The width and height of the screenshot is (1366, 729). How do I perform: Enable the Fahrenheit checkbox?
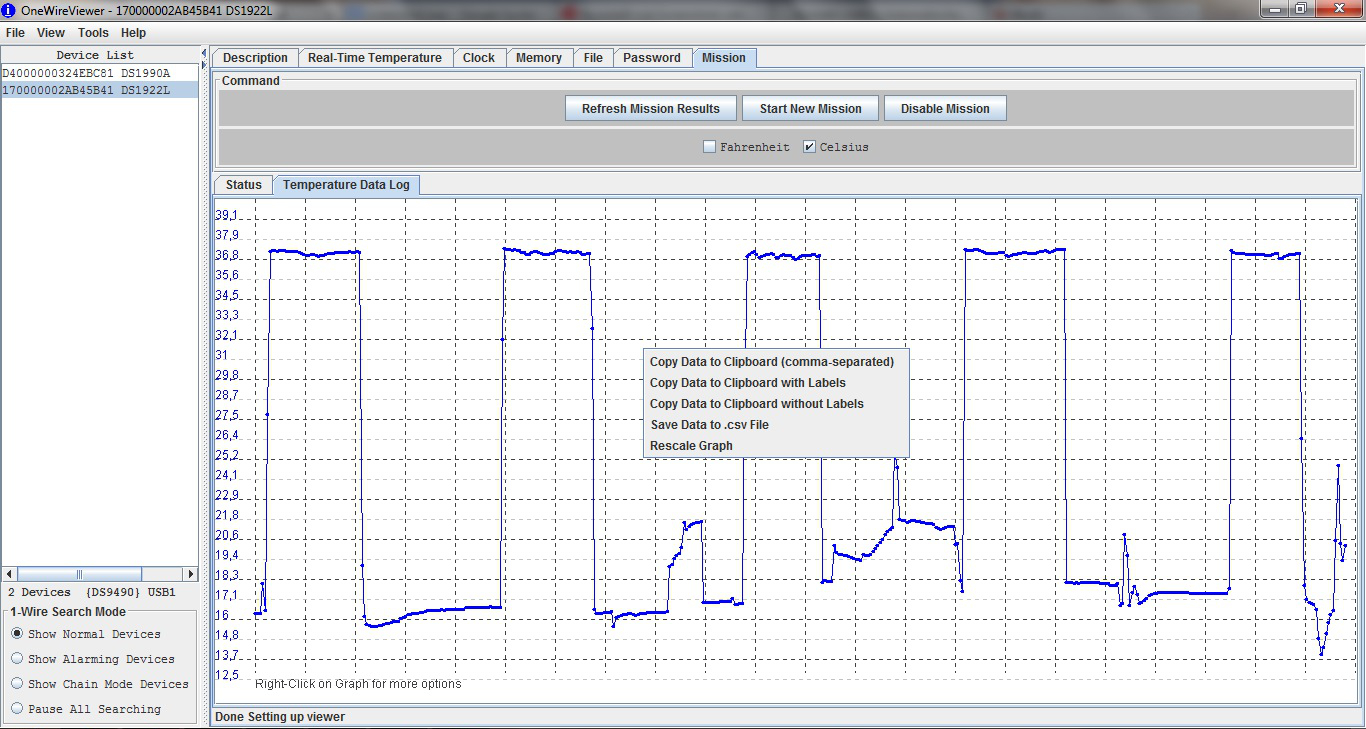tap(709, 147)
